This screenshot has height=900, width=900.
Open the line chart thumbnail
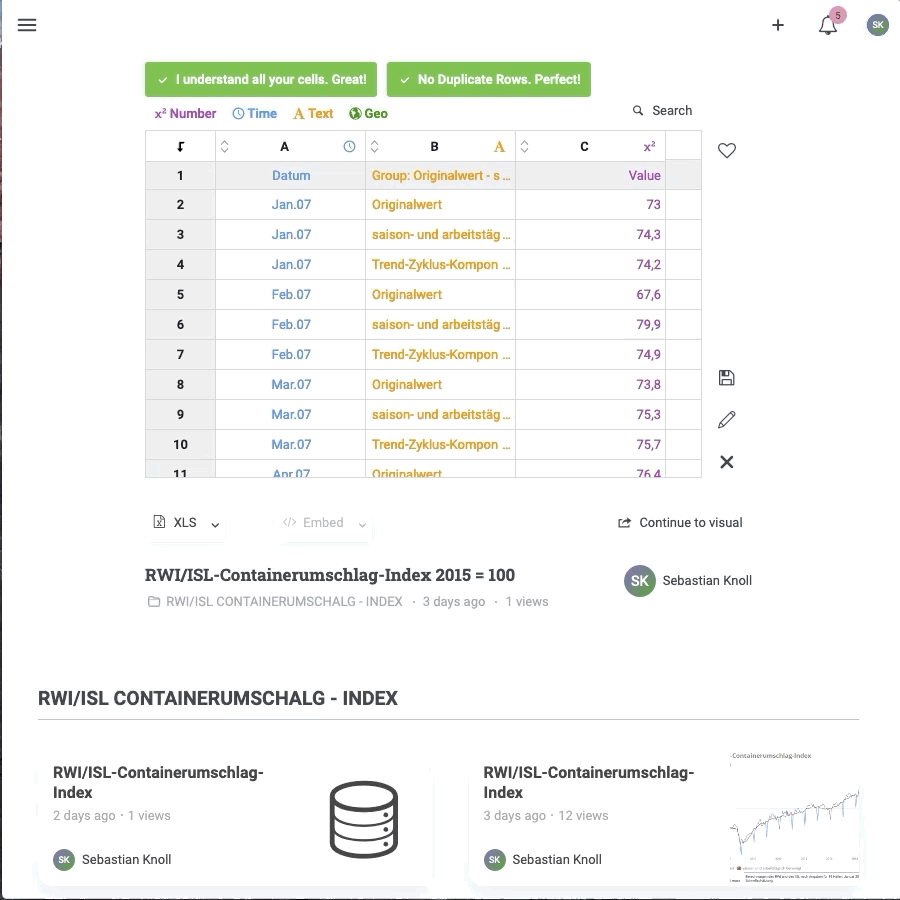pyautogui.click(x=795, y=817)
